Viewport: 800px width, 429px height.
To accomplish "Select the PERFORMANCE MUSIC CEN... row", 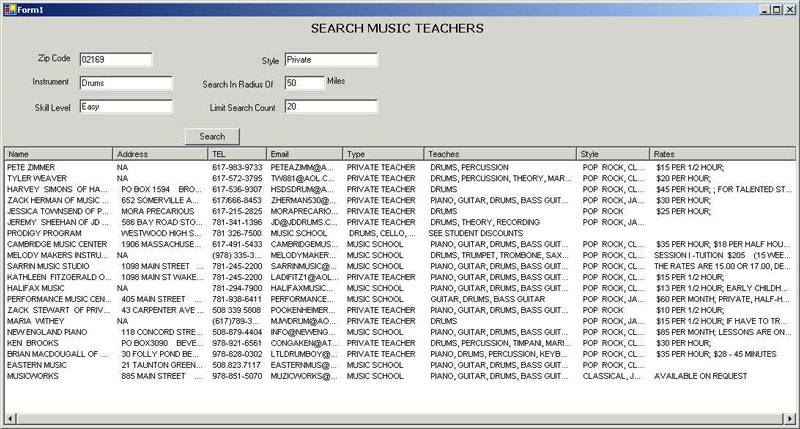I will click(399, 299).
